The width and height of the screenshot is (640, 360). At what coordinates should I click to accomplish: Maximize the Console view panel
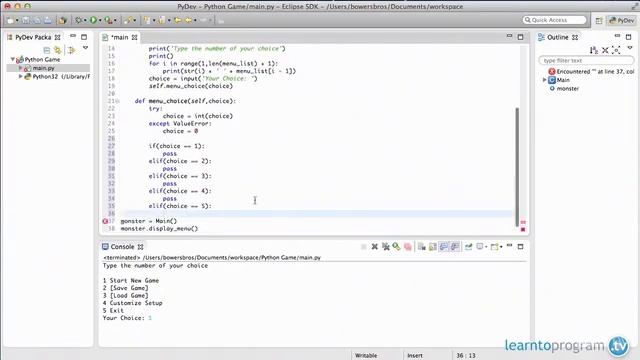[520, 247]
